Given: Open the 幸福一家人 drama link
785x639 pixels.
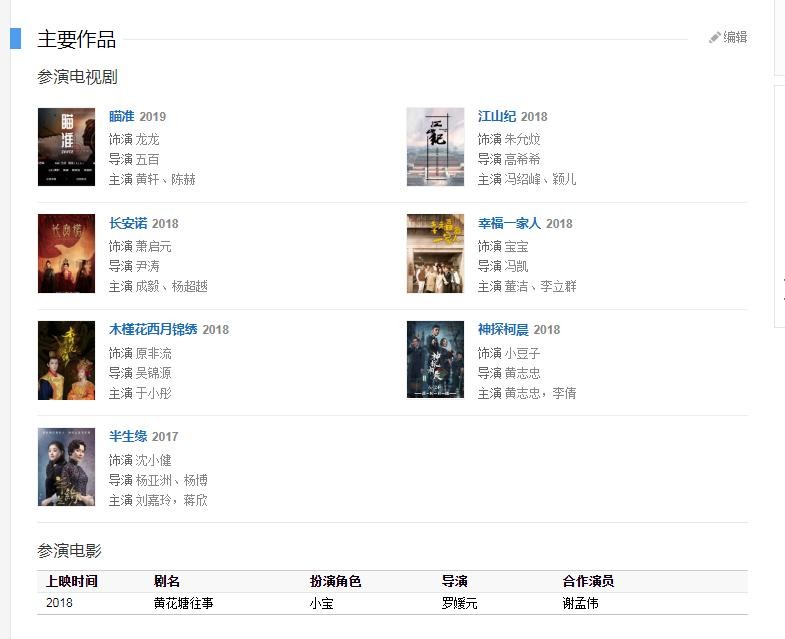Looking at the screenshot, I should (509, 223).
